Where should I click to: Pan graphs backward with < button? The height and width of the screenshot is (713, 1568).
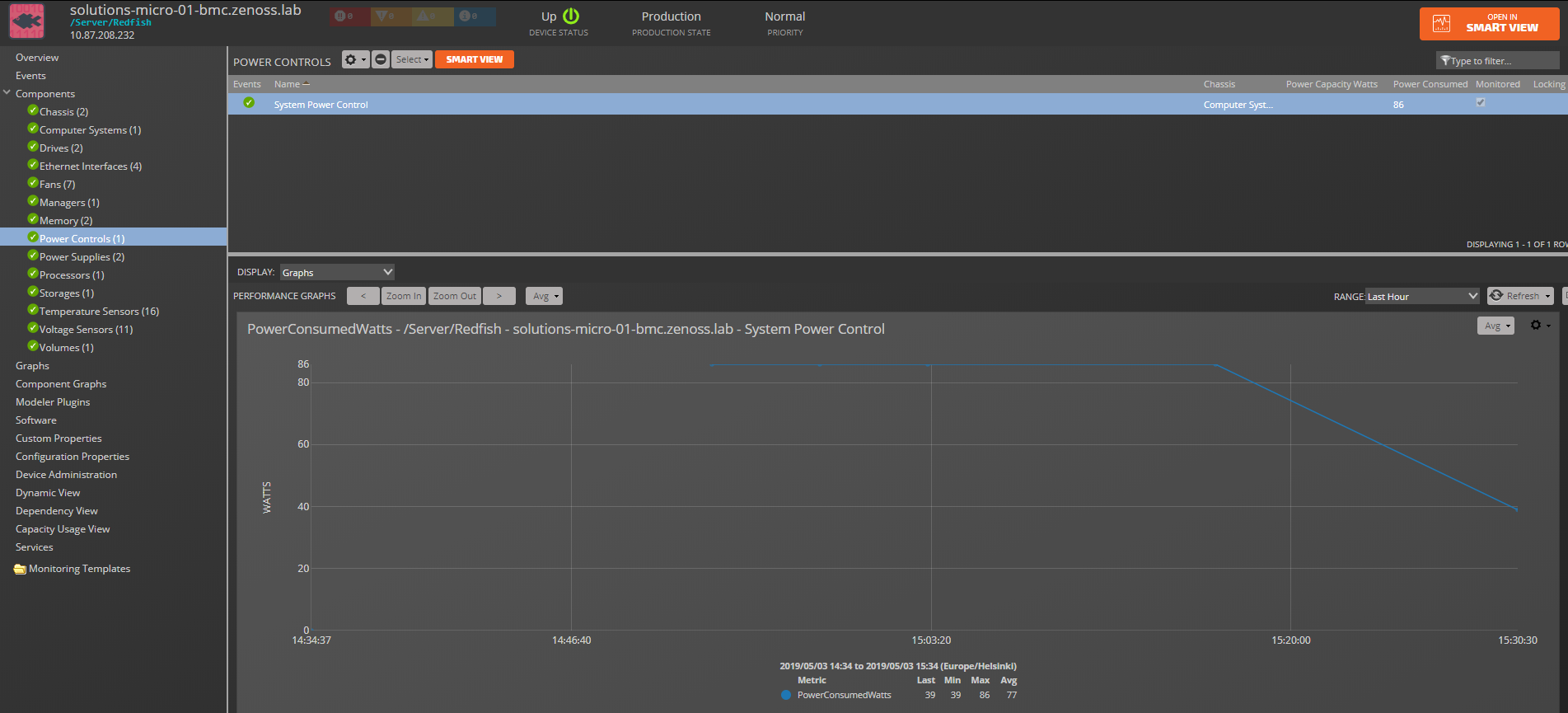tap(363, 296)
